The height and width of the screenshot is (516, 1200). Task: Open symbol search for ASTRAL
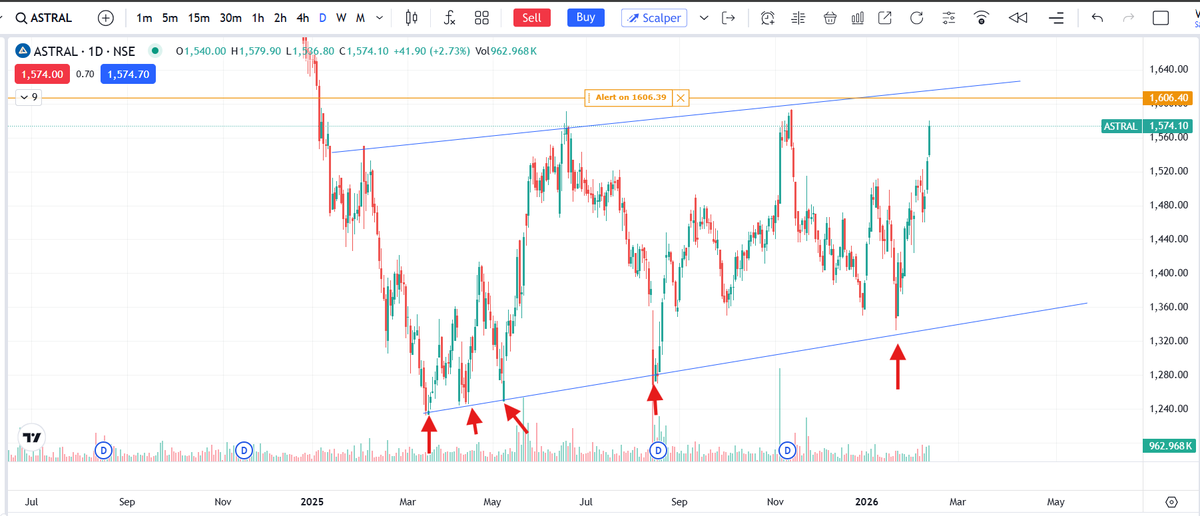click(x=45, y=18)
